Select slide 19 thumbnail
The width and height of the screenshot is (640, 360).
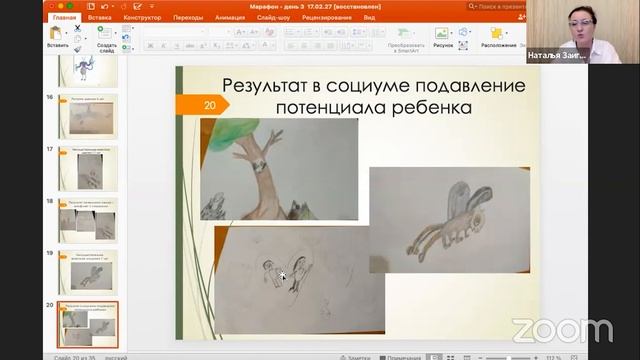click(88, 273)
